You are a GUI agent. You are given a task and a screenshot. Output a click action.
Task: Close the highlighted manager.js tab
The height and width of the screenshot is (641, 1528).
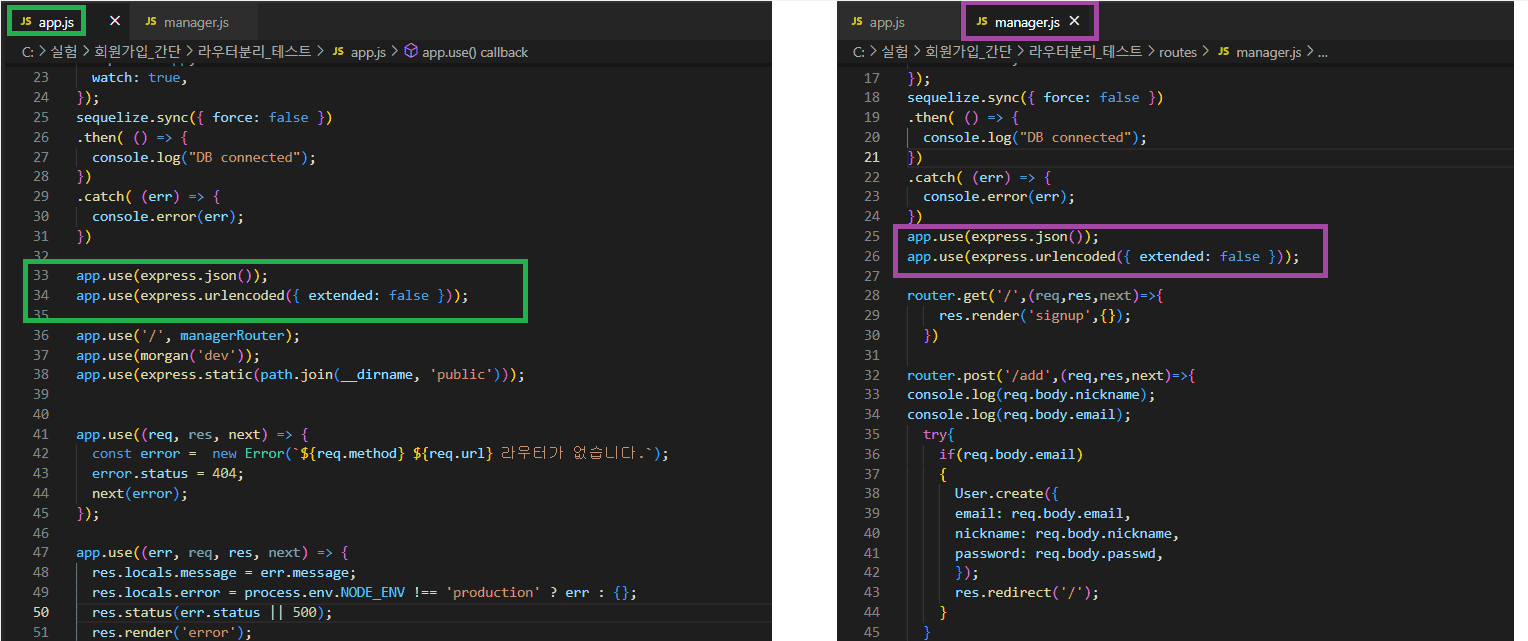1075,21
